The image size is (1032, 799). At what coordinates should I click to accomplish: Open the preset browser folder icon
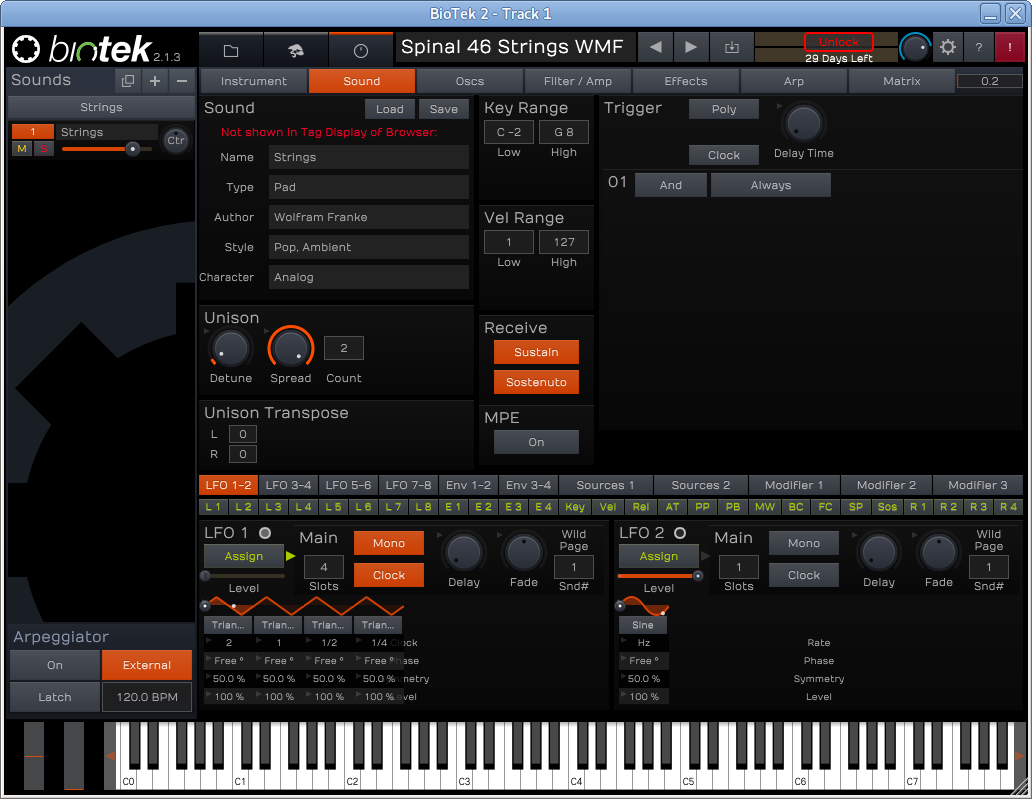click(x=231, y=49)
